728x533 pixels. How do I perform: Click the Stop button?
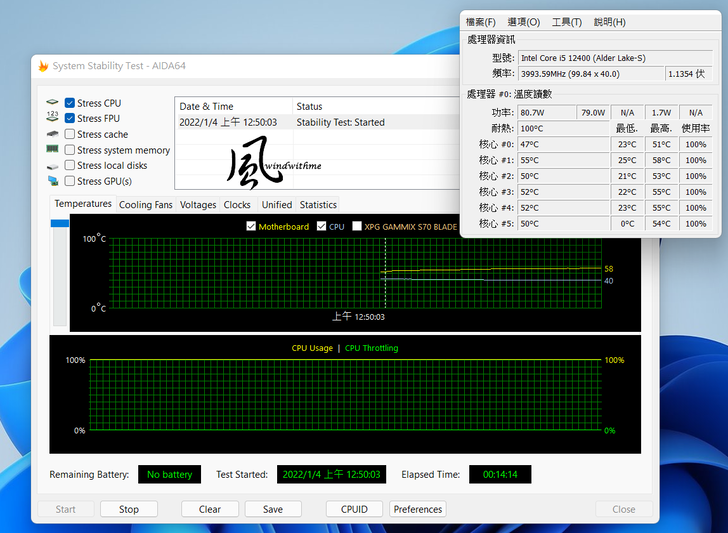(x=129, y=509)
